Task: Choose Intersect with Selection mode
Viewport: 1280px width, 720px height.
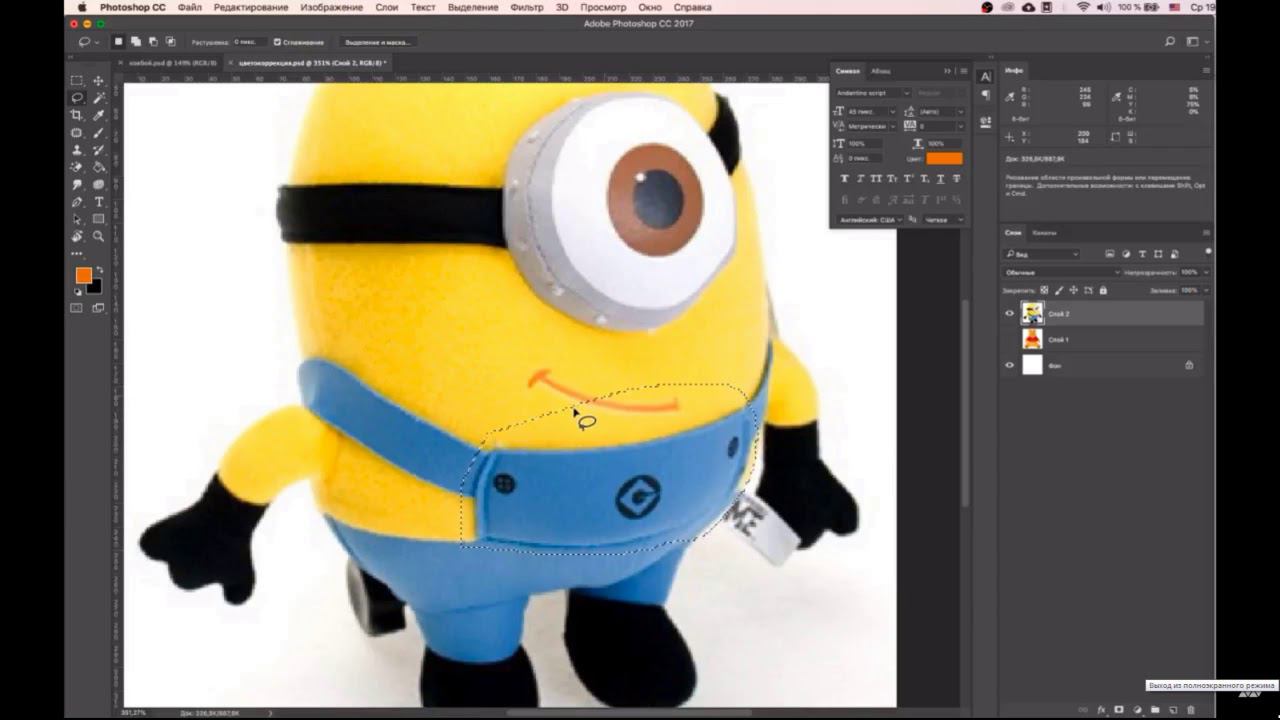Action: 170,42
